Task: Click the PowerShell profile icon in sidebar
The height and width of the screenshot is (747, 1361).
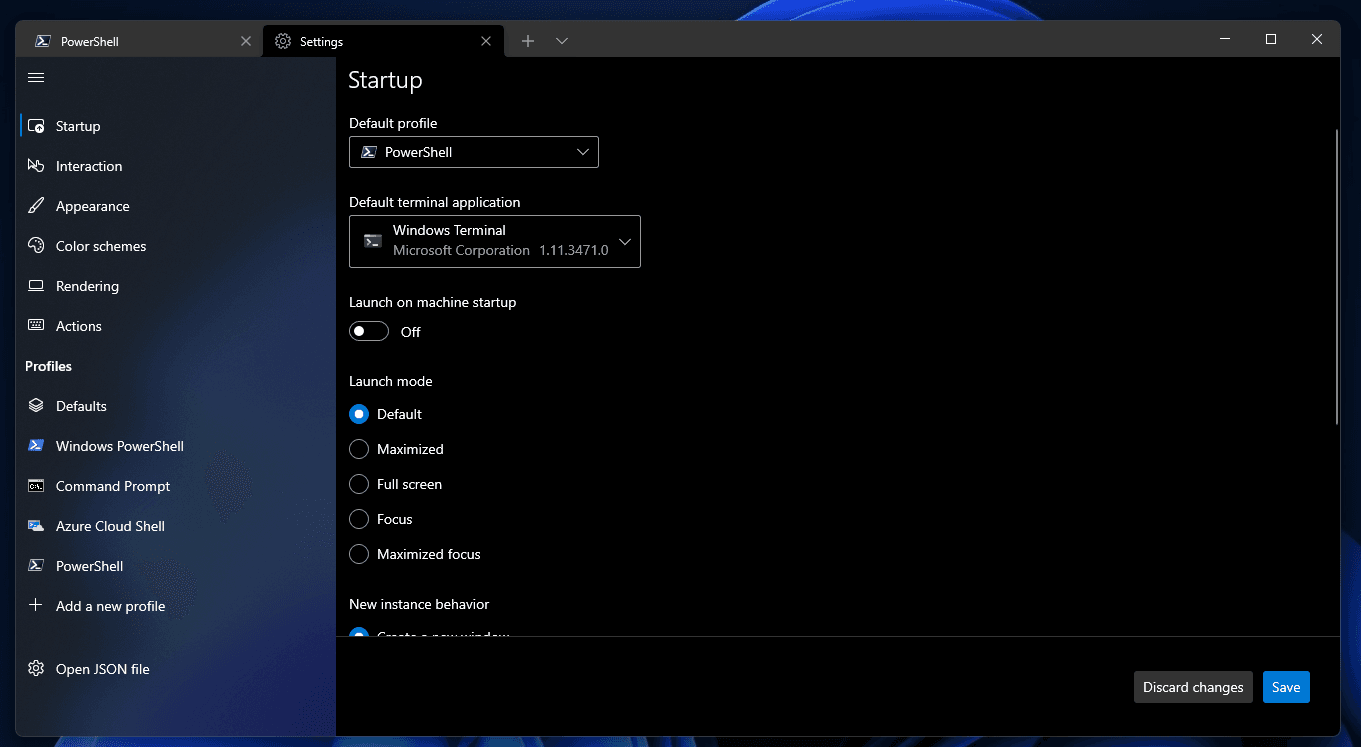Action: pyautogui.click(x=36, y=566)
